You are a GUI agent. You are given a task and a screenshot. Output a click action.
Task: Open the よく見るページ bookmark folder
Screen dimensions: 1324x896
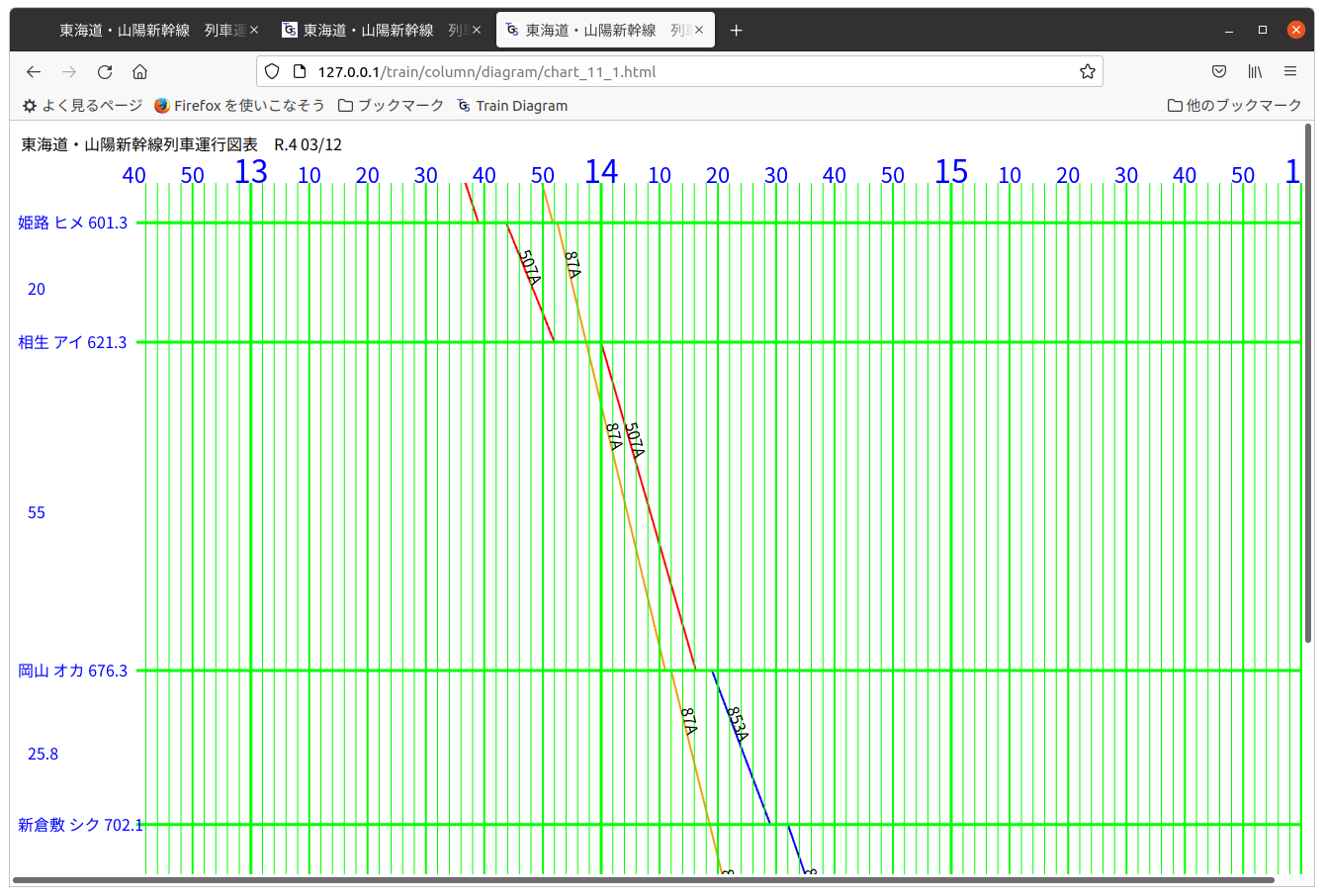pos(82,106)
